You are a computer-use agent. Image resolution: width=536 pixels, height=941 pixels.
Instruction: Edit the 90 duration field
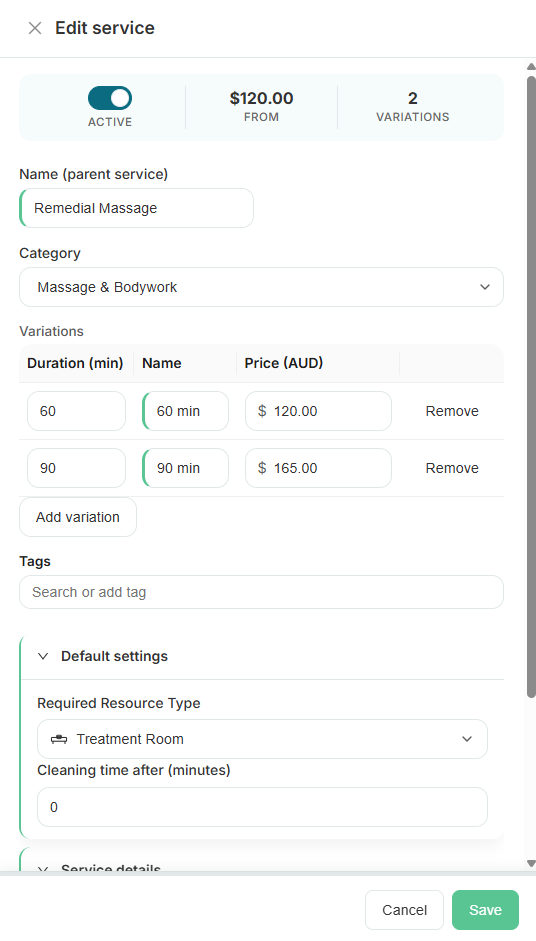[x=76, y=468]
